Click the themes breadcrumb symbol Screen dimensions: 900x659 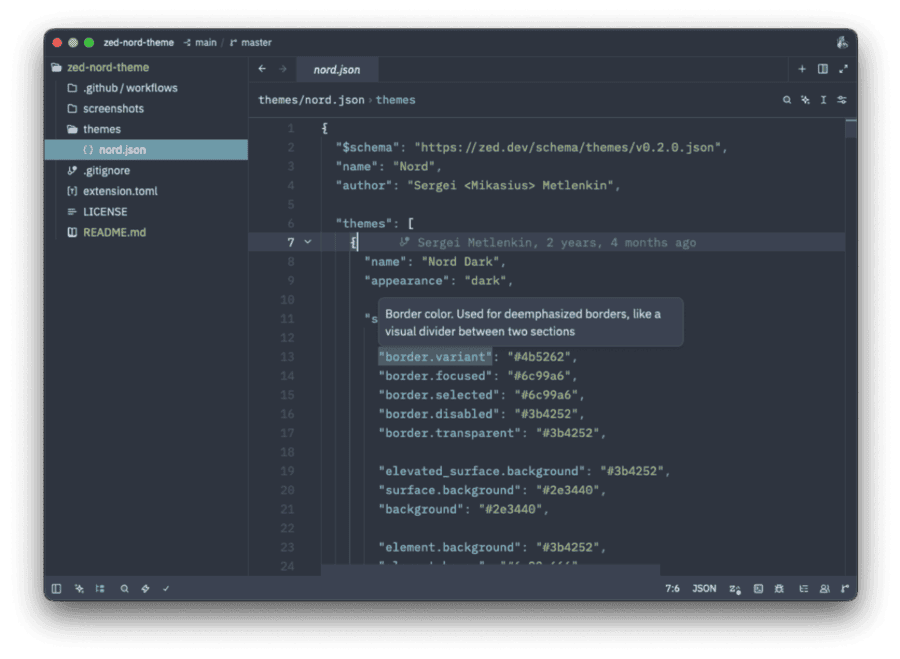coord(395,100)
